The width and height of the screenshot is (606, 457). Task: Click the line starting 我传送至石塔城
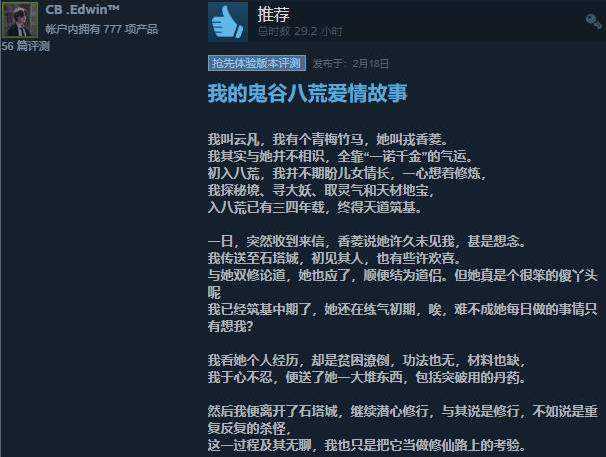334,258
